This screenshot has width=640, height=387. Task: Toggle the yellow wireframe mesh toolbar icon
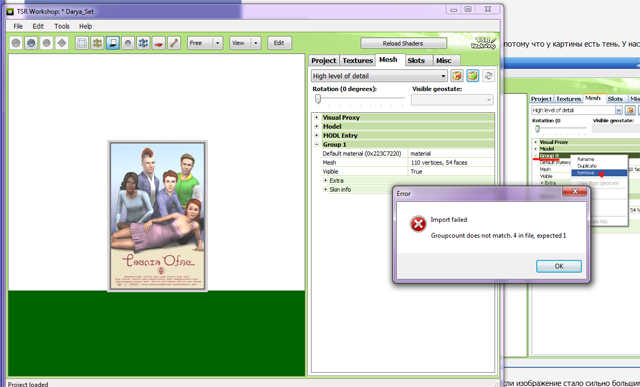[x=97, y=43]
